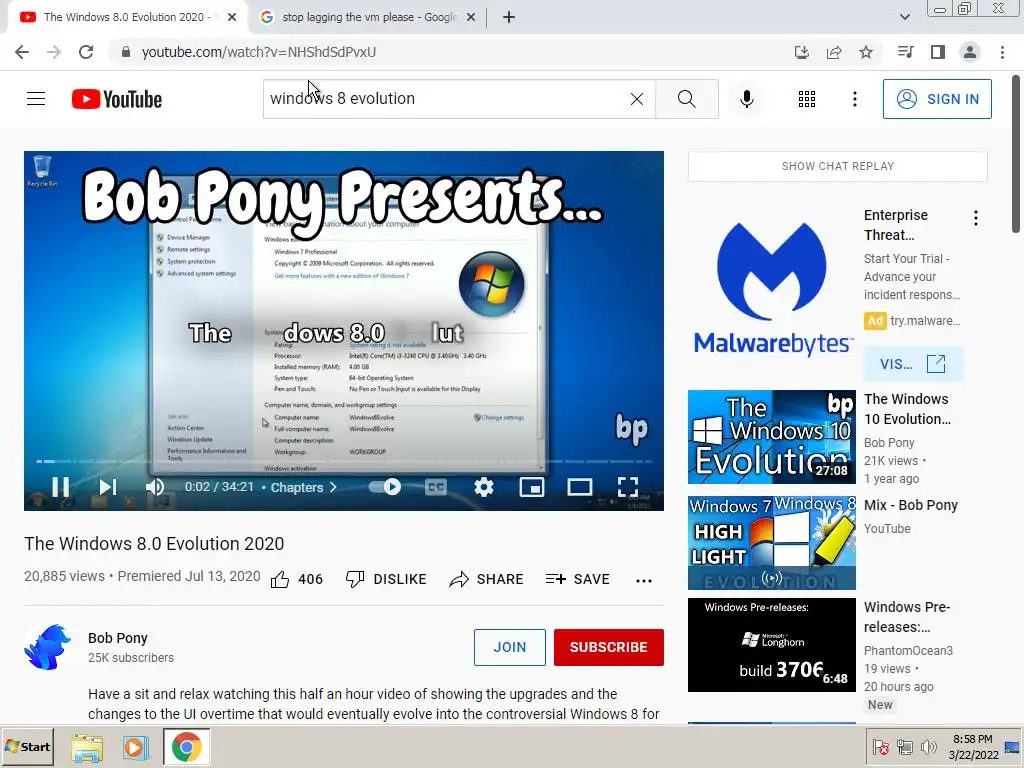Switch to theater mode
Image resolution: width=1024 pixels, height=768 pixels.
click(x=580, y=487)
